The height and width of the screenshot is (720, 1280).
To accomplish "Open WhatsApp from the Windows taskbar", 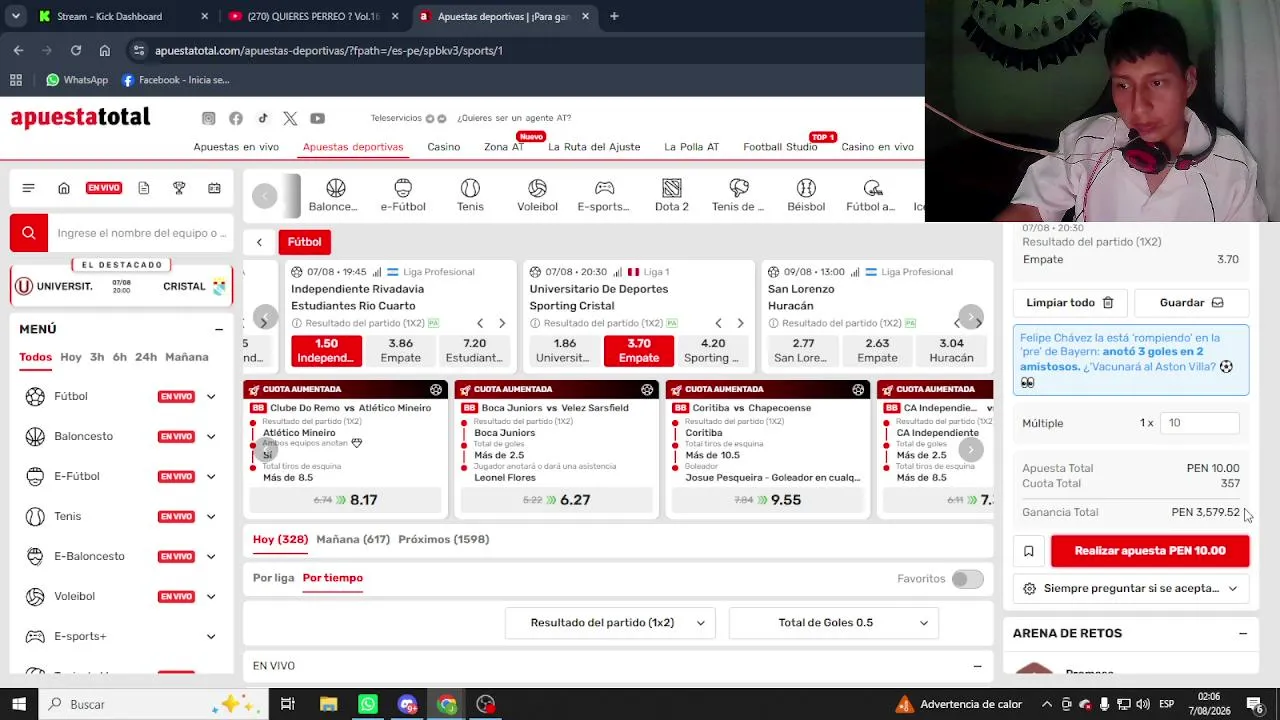I will point(368,704).
